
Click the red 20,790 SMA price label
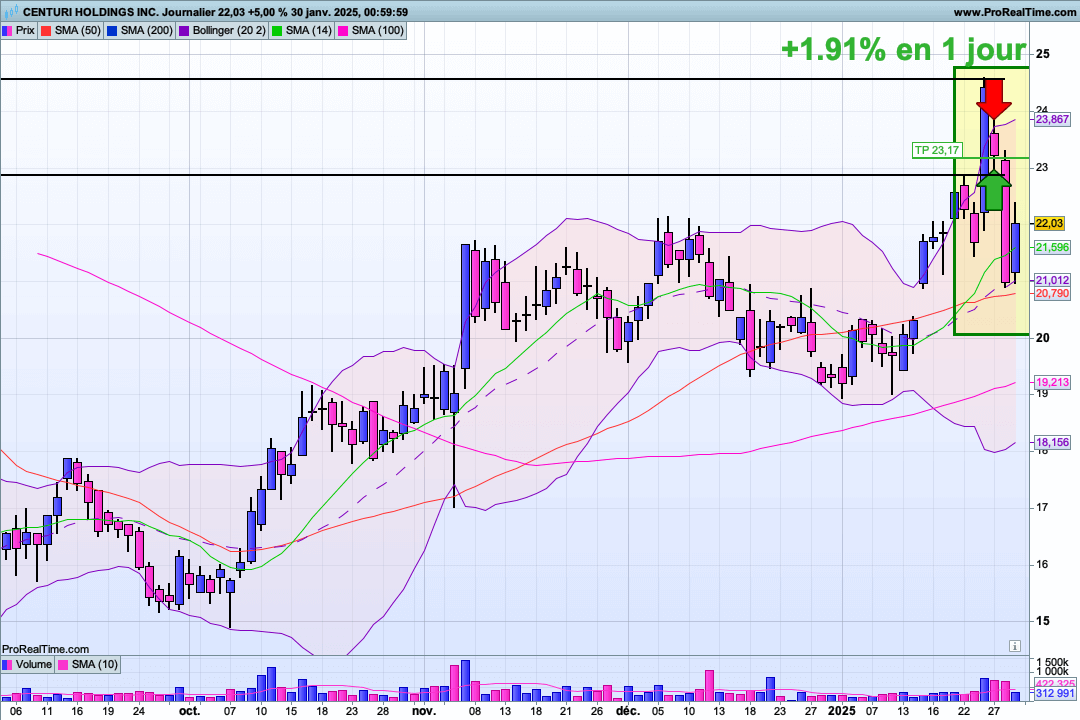[x=1052, y=294]
